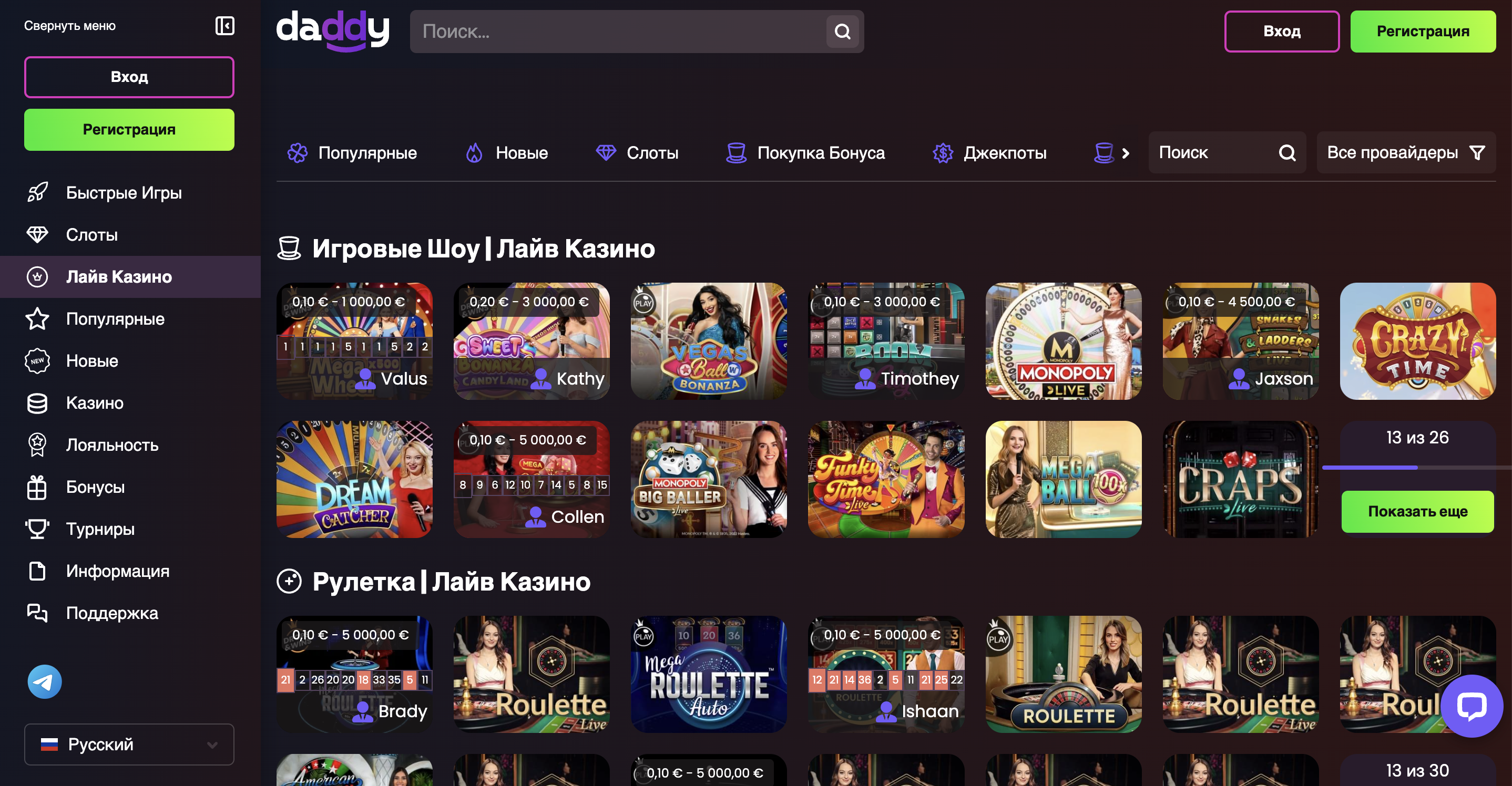Viewport: 1512px width, 786px height.
Task: Open the Monopoly Big Baller thumbnail
Action: 709,479
